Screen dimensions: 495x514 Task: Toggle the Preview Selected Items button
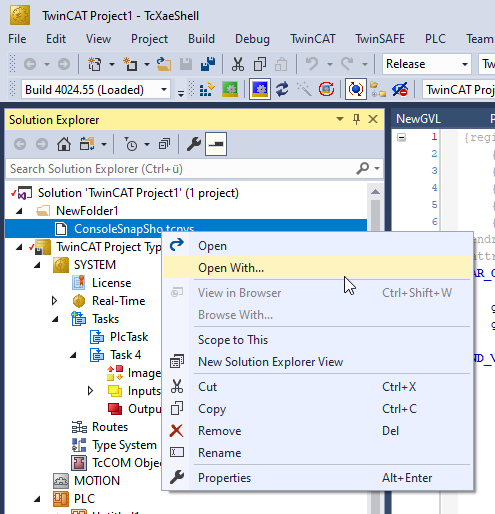(216, 144)
